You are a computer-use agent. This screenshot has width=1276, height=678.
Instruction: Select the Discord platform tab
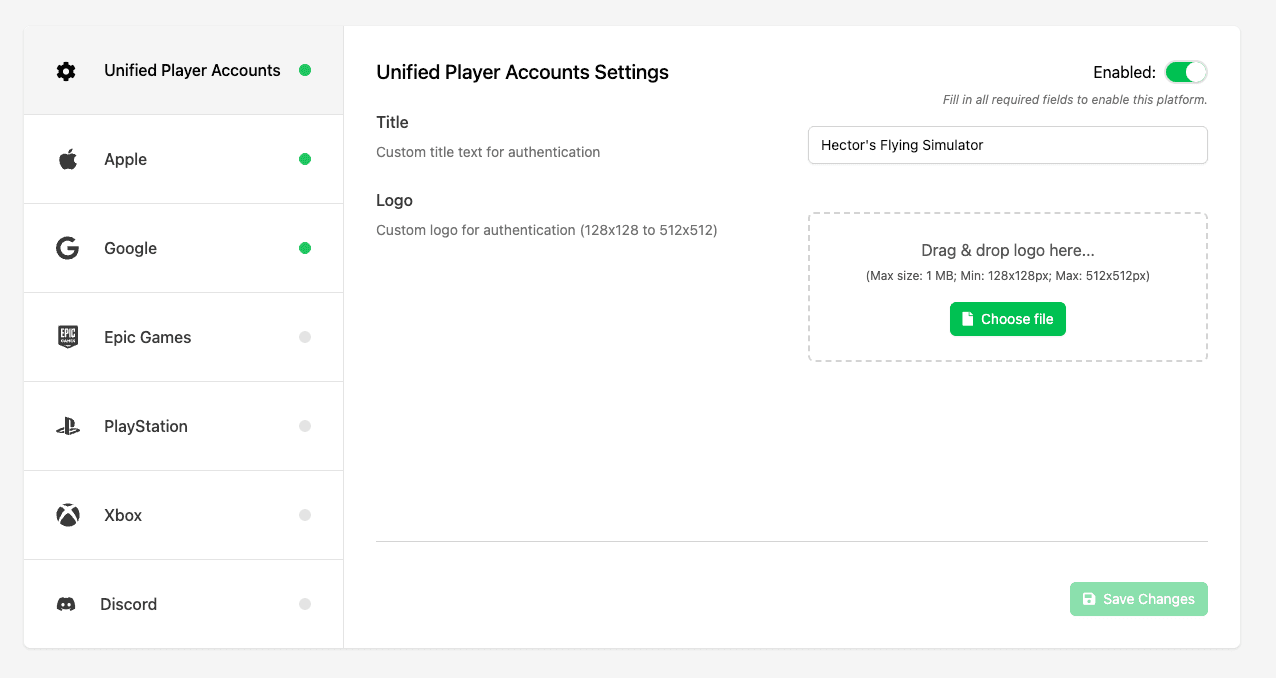pos(129,605)
